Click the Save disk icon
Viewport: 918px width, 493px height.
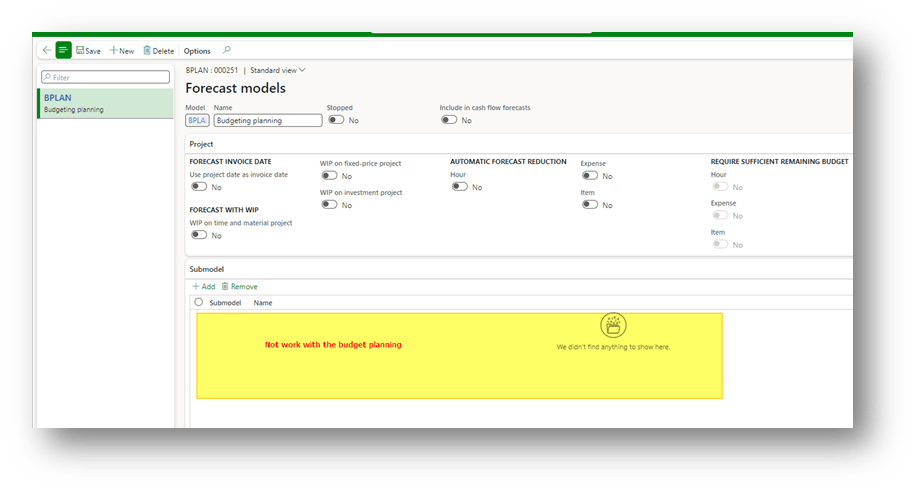point(80,50)
